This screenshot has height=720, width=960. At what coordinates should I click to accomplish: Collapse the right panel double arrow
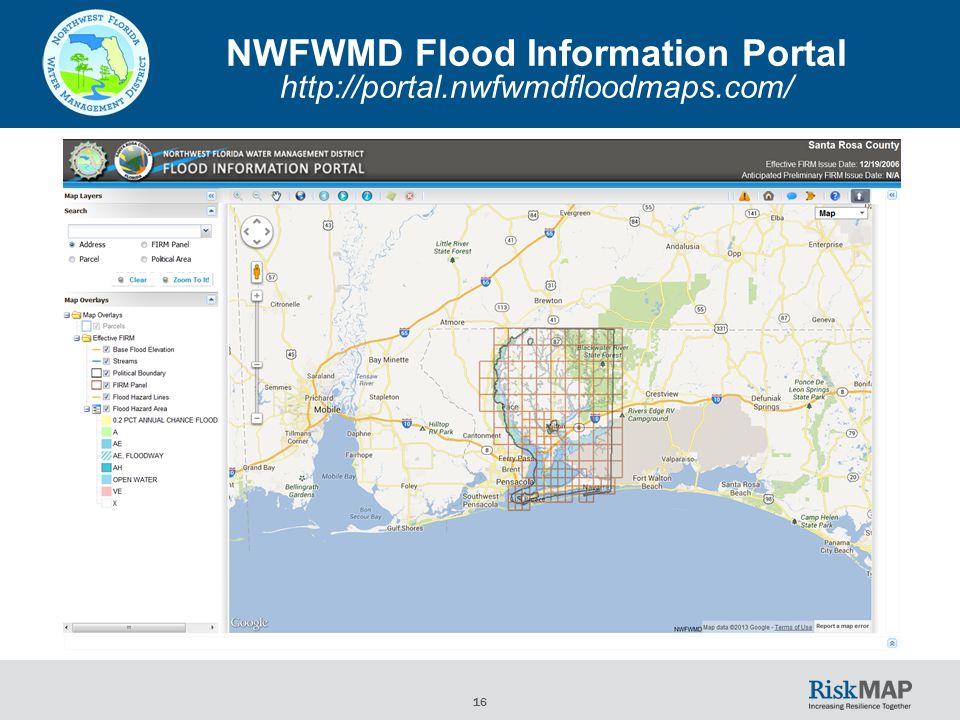click(892, 195)
